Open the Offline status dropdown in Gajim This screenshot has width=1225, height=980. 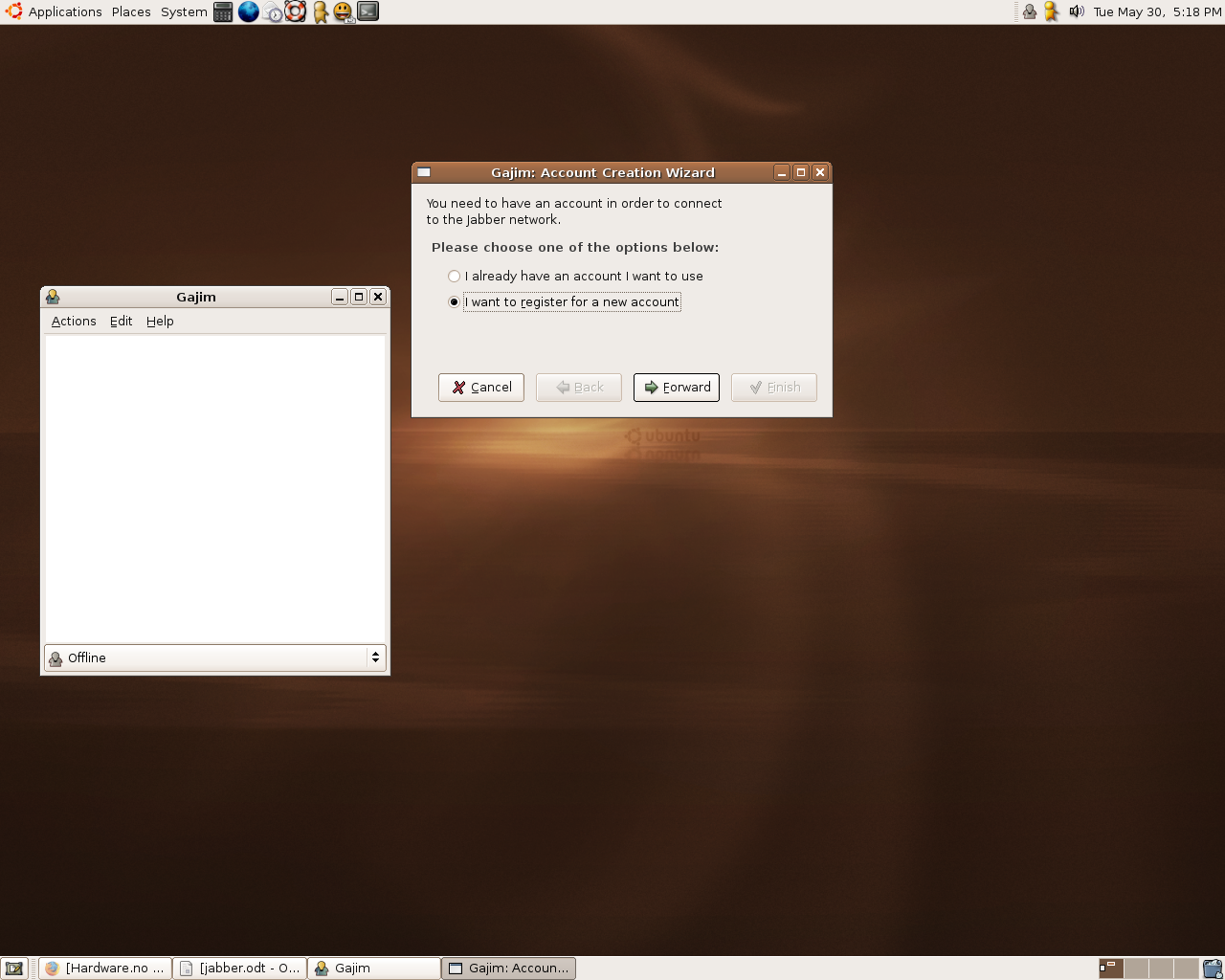pos(215,657)
